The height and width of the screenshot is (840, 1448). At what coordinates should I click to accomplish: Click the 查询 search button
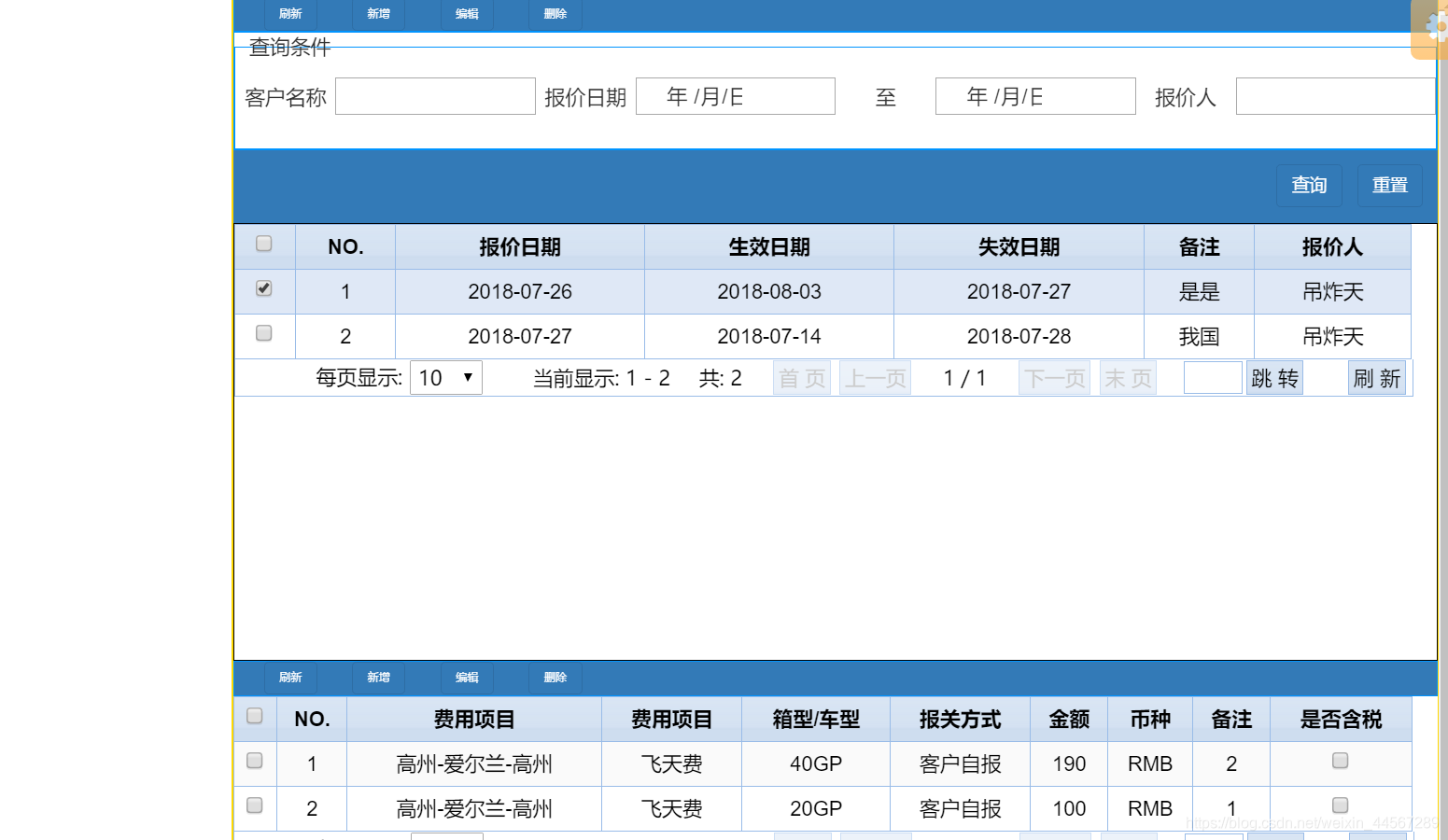tap(1309, 186)
